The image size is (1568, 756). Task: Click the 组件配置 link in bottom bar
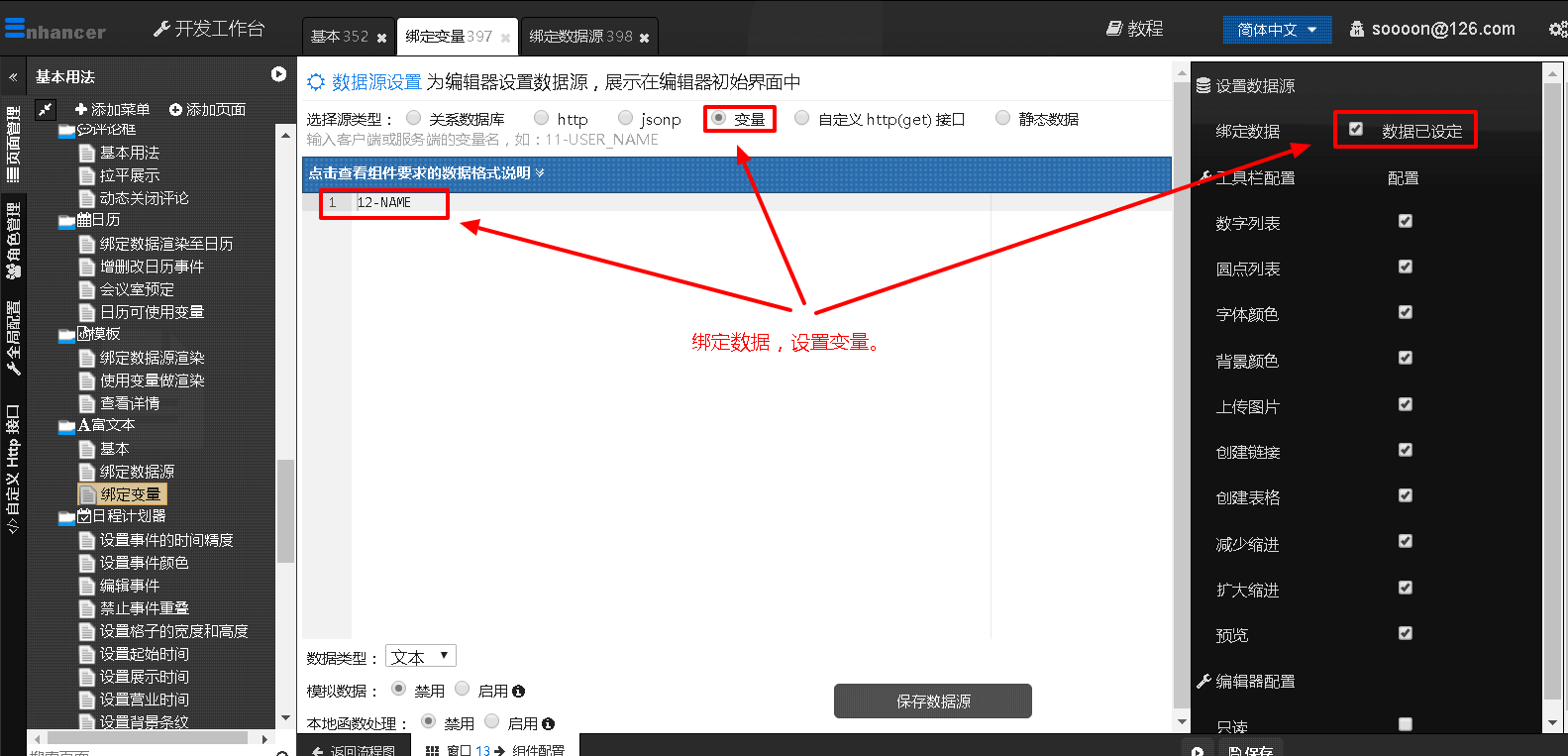tap(538, 751)
